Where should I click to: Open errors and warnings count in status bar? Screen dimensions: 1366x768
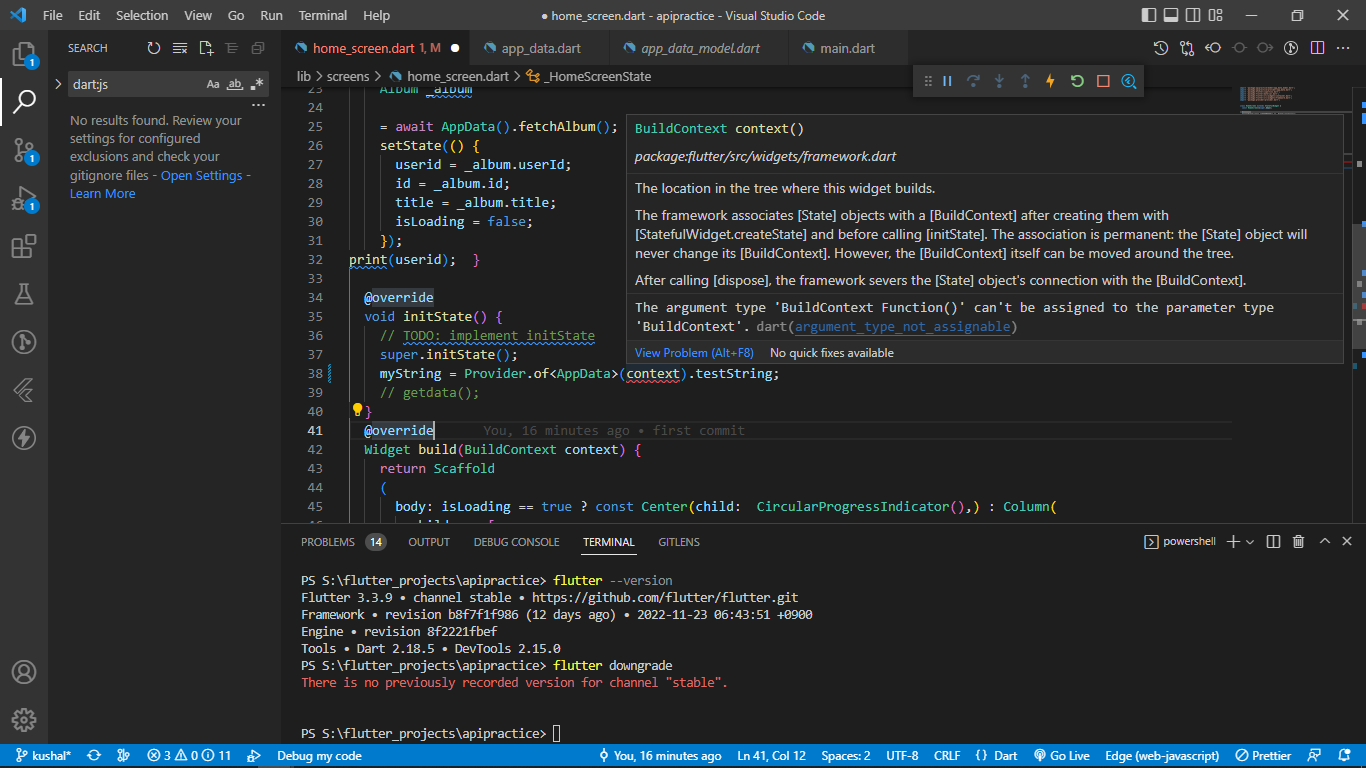(189, 756)
